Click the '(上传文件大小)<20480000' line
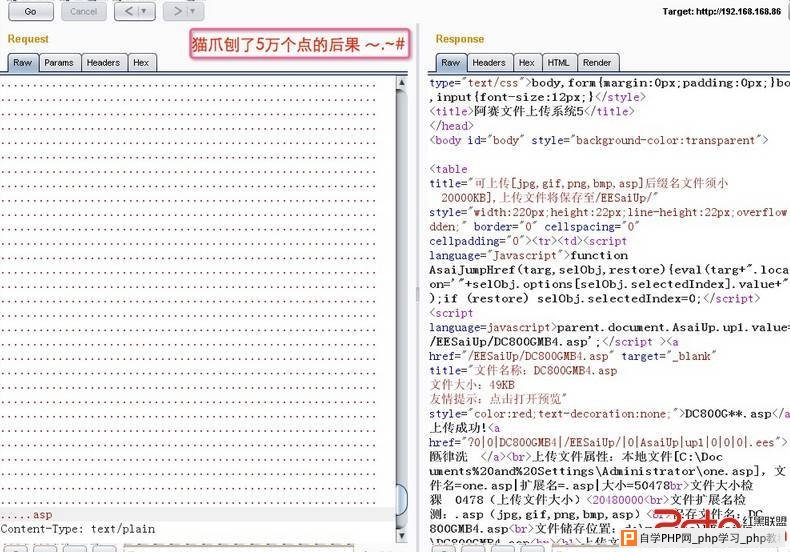 point(587,500)
